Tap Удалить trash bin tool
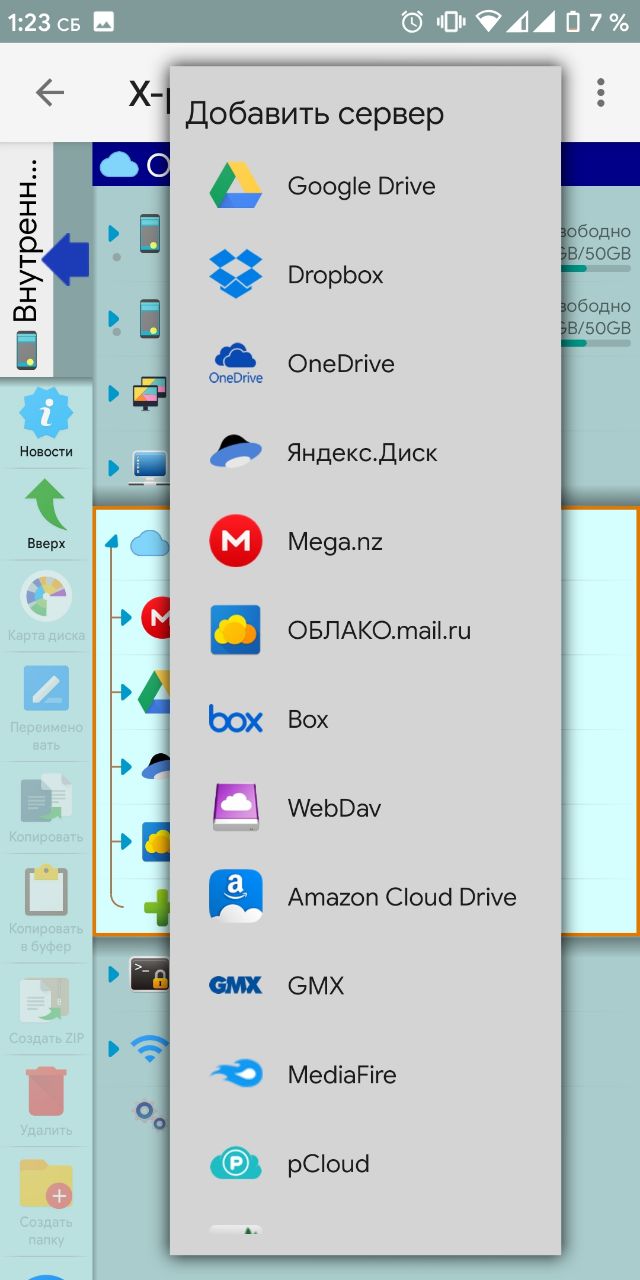 46,1101
